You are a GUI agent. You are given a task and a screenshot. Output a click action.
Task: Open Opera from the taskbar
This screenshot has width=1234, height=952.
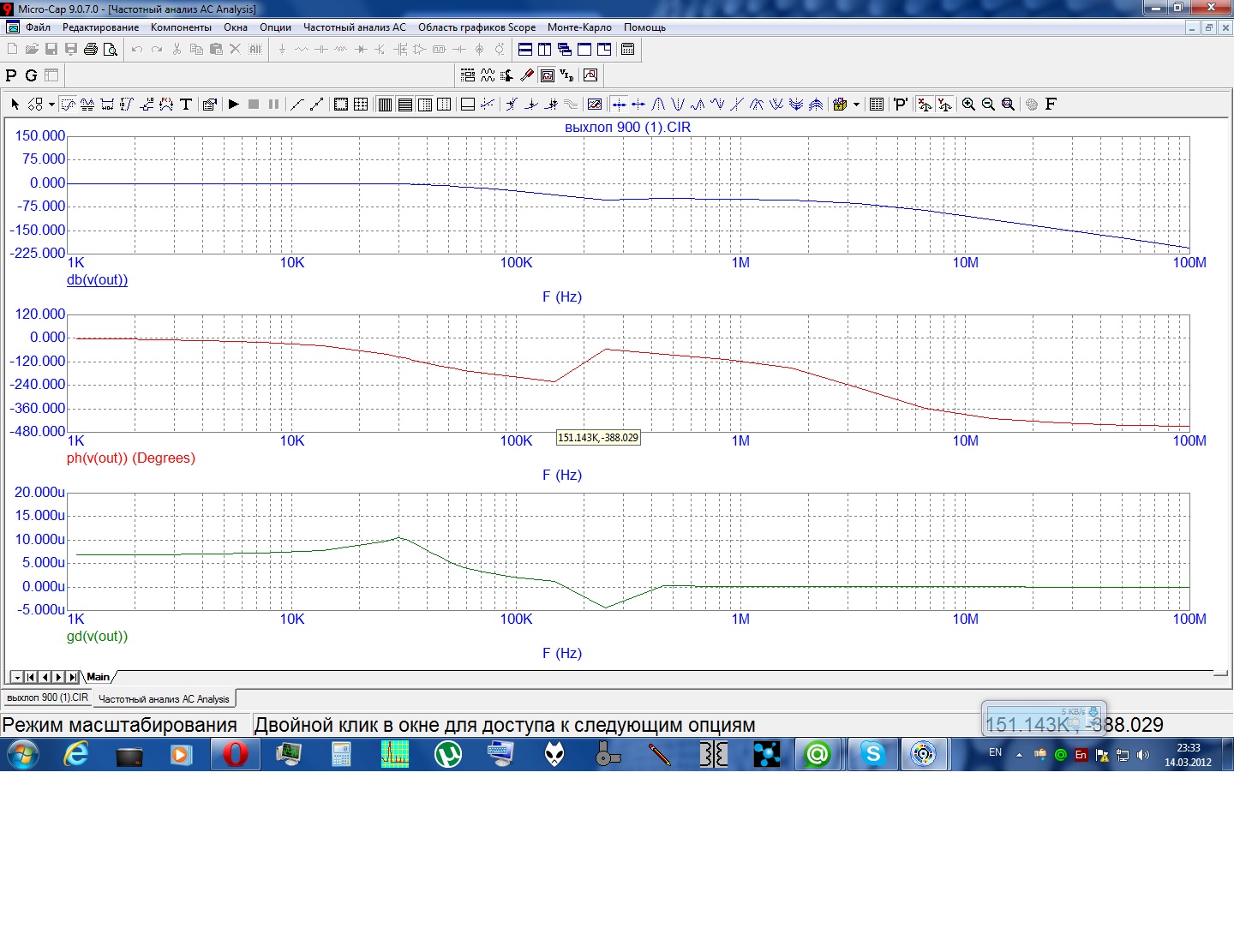pos(235,755)
